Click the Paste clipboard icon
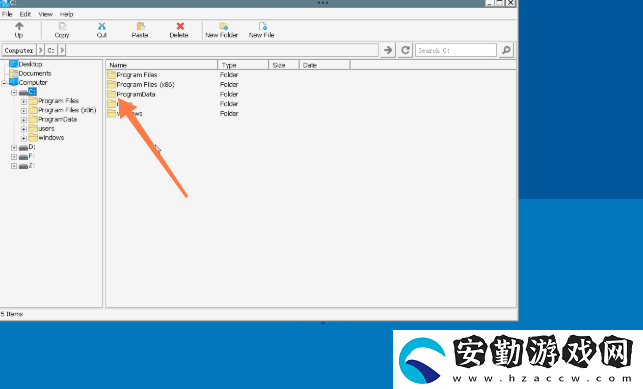 [x=140, y=27]
